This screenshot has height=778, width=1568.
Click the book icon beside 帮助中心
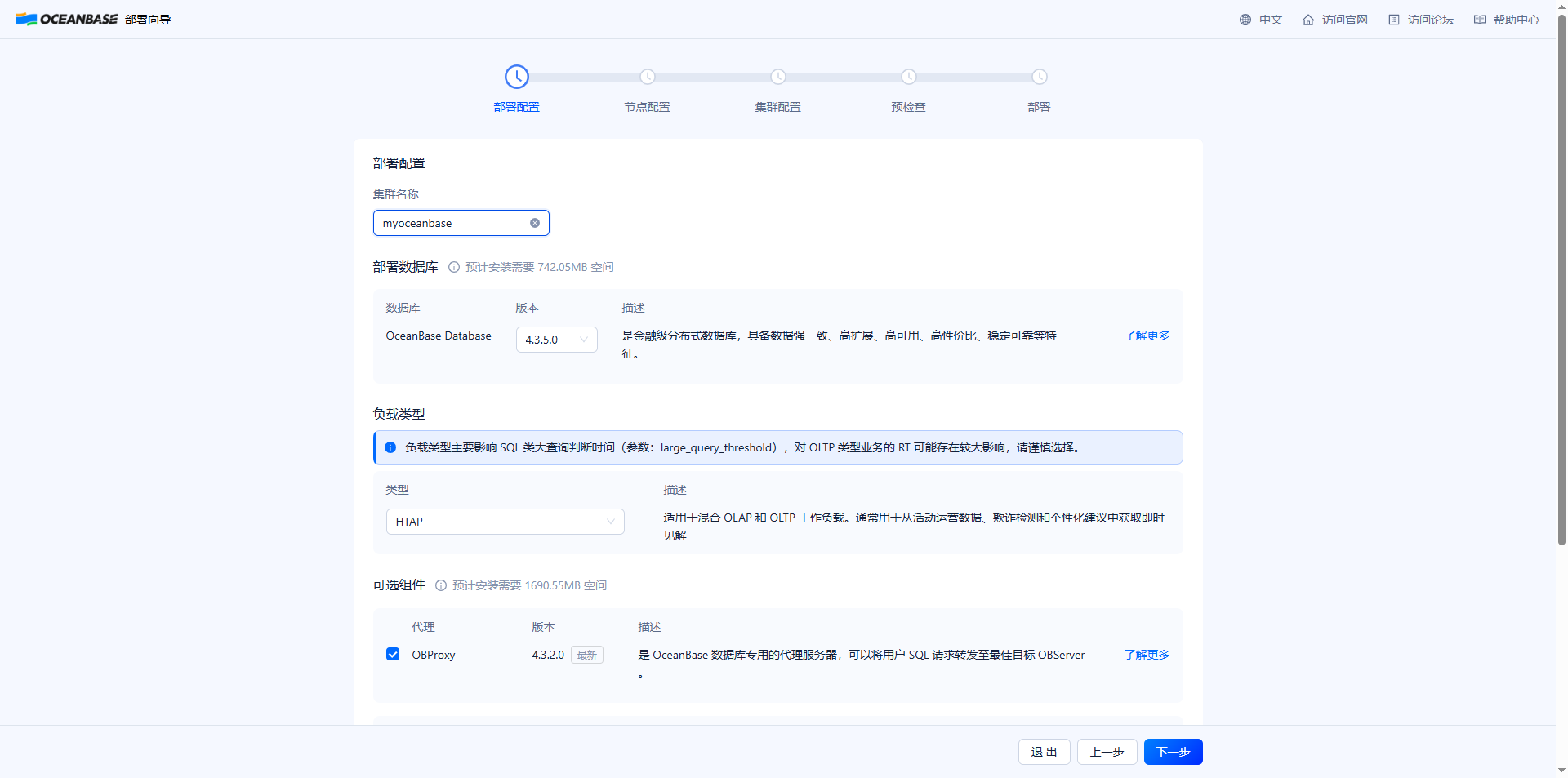click(x=1480, y=20)
